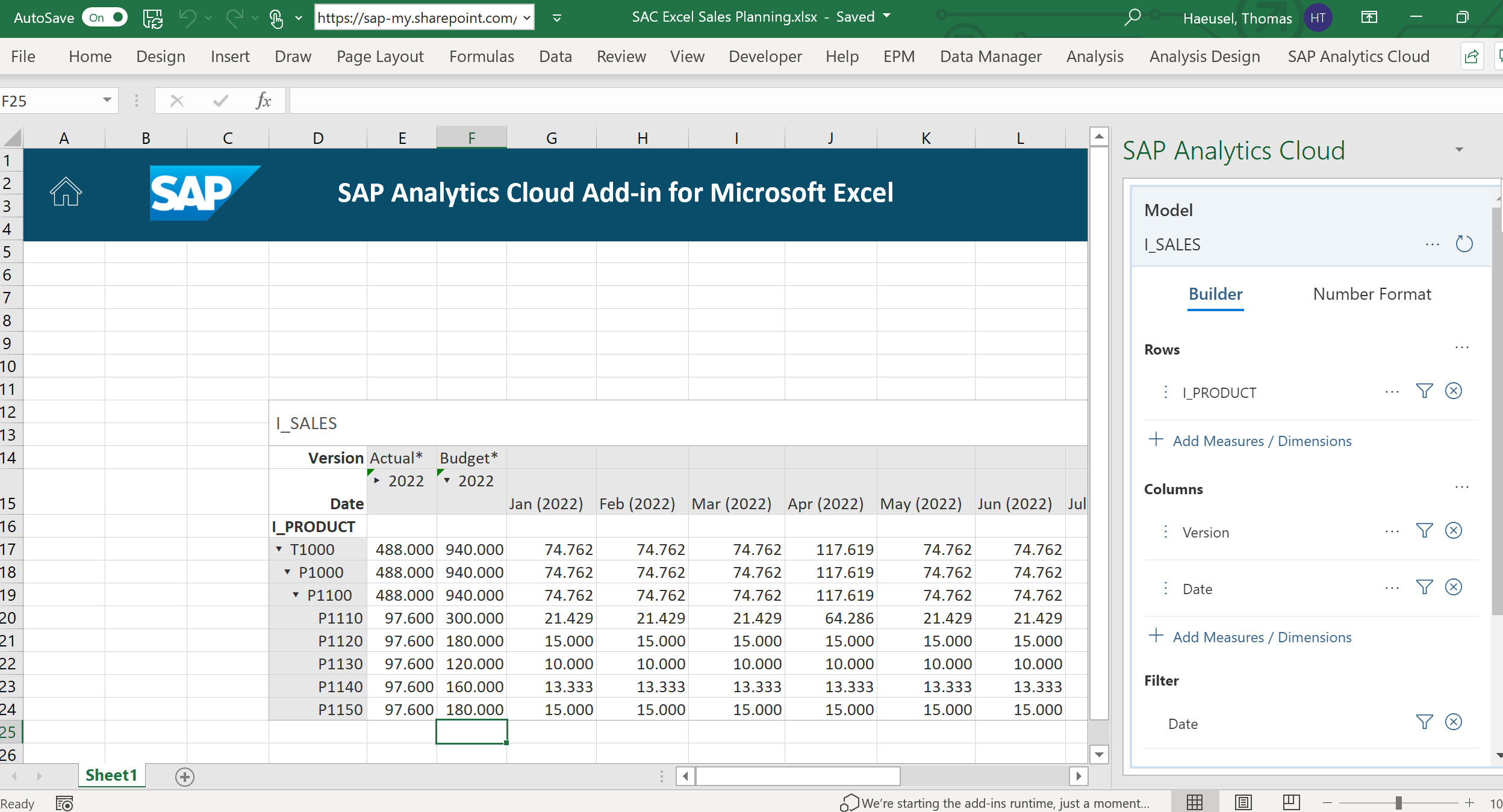
Task: Open the SAP Analytics Cloud pane options dropdown
Action: [x=1458, y=150]
